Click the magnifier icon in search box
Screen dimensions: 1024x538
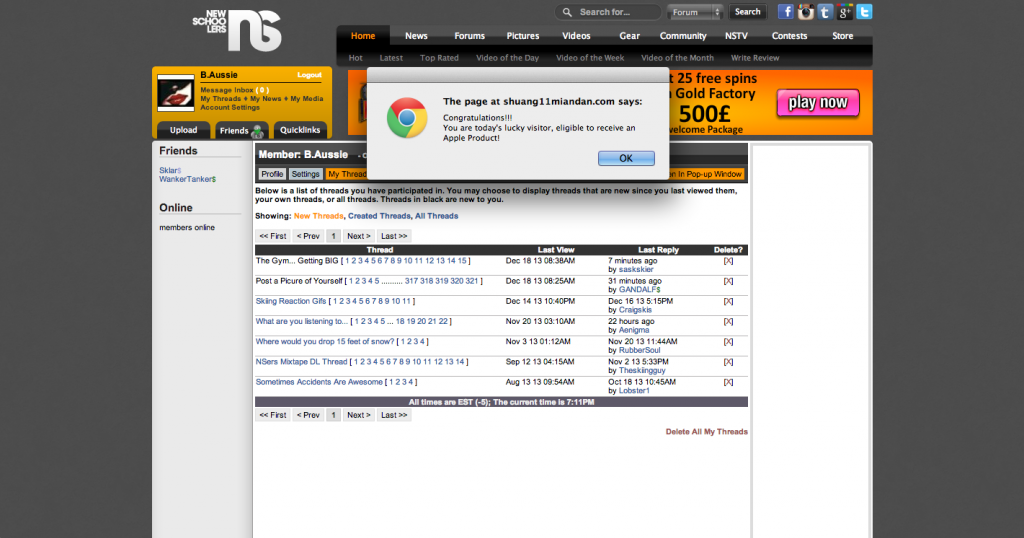pyautogui.click(x=567, y=12)
